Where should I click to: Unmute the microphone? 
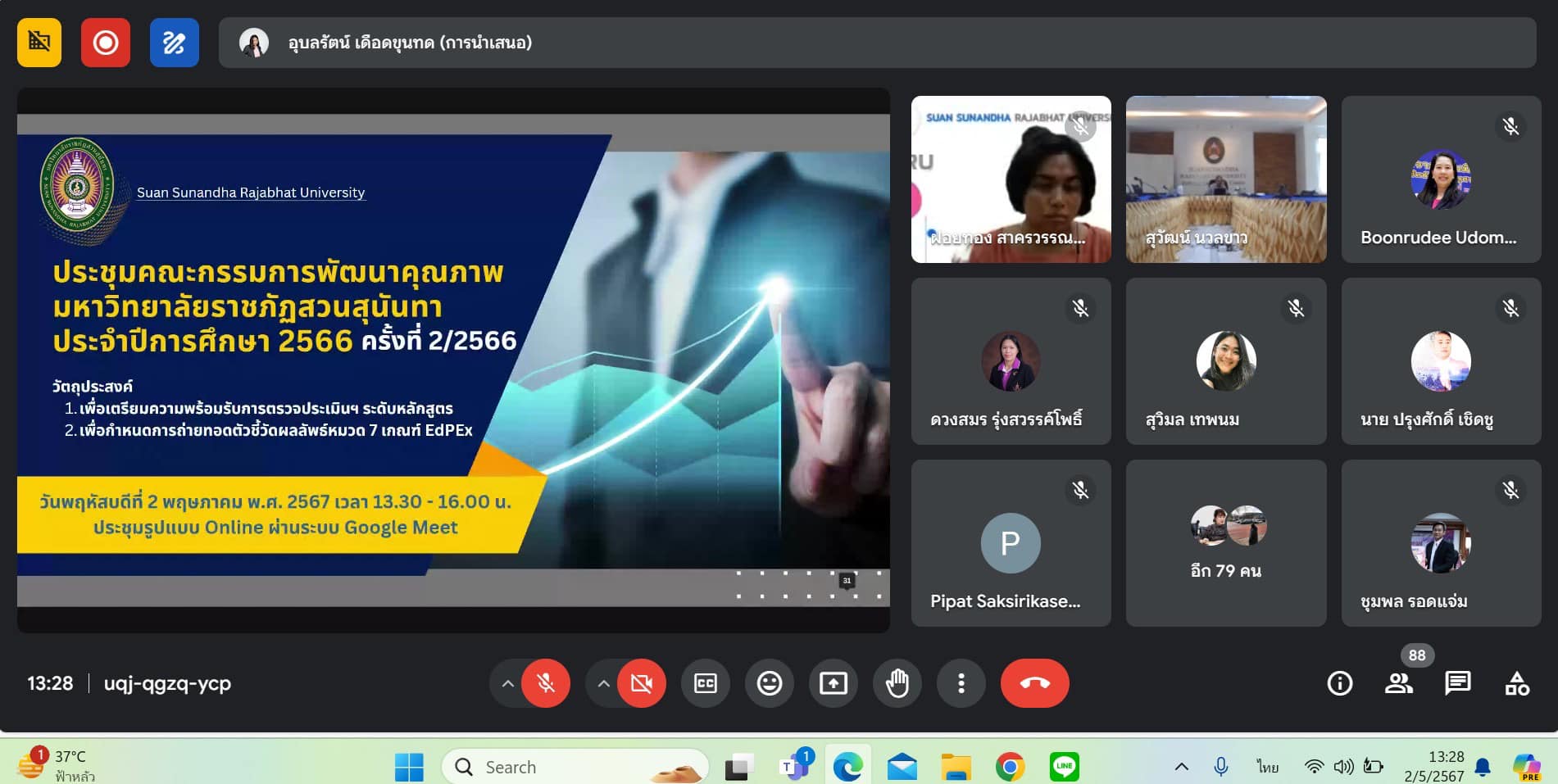[x=546, y=683]
